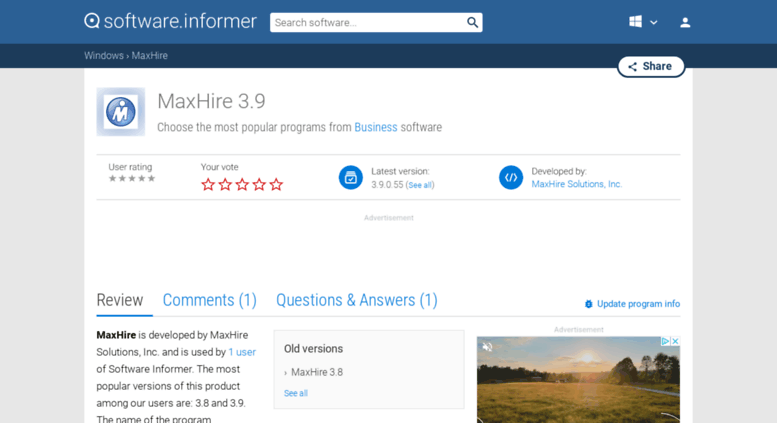Vote one star in Your vote
The height and width of the screenshot is (423, 777).
(x=208, y=185)
